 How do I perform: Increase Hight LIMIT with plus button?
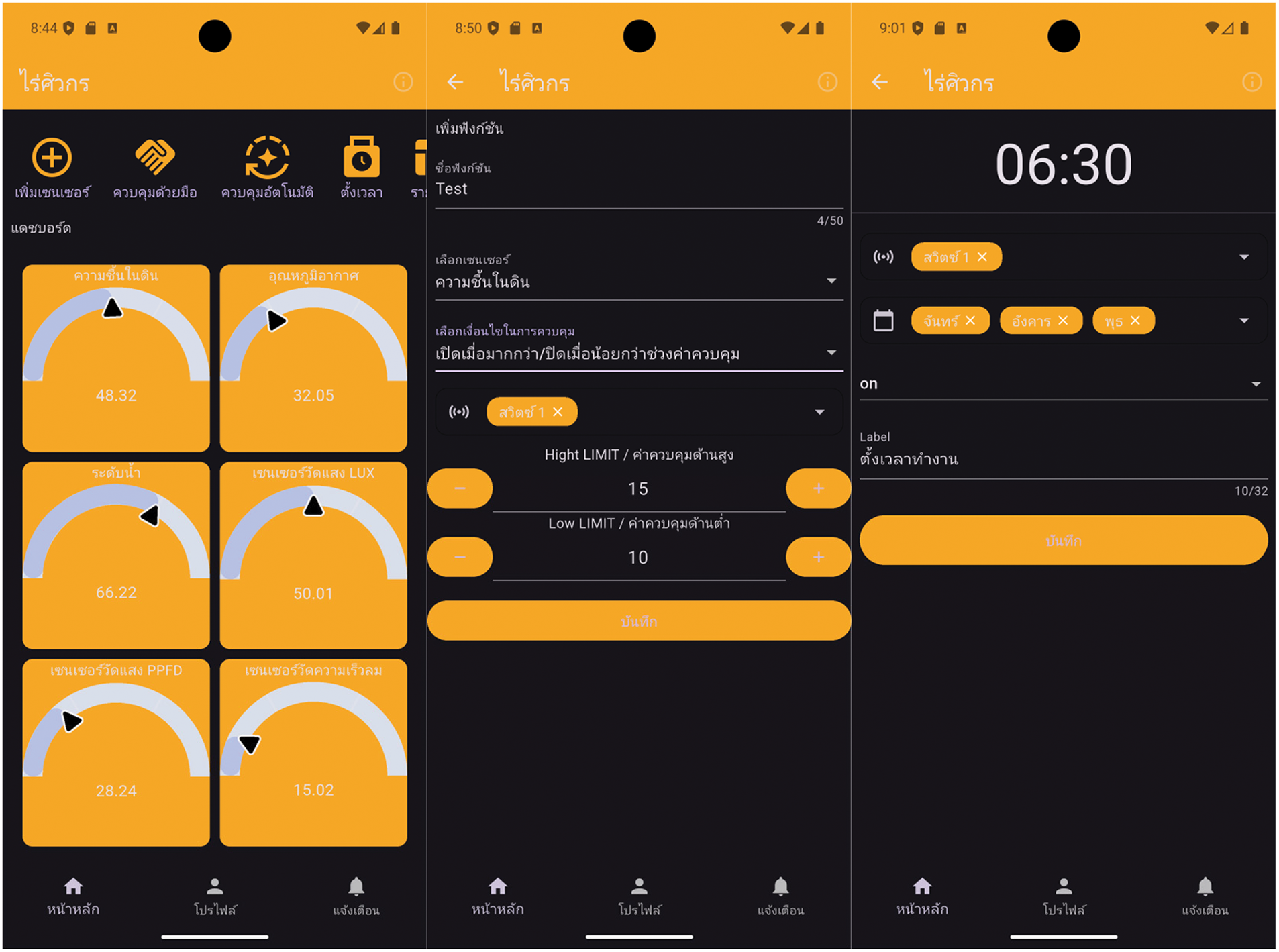coord(818,488)
